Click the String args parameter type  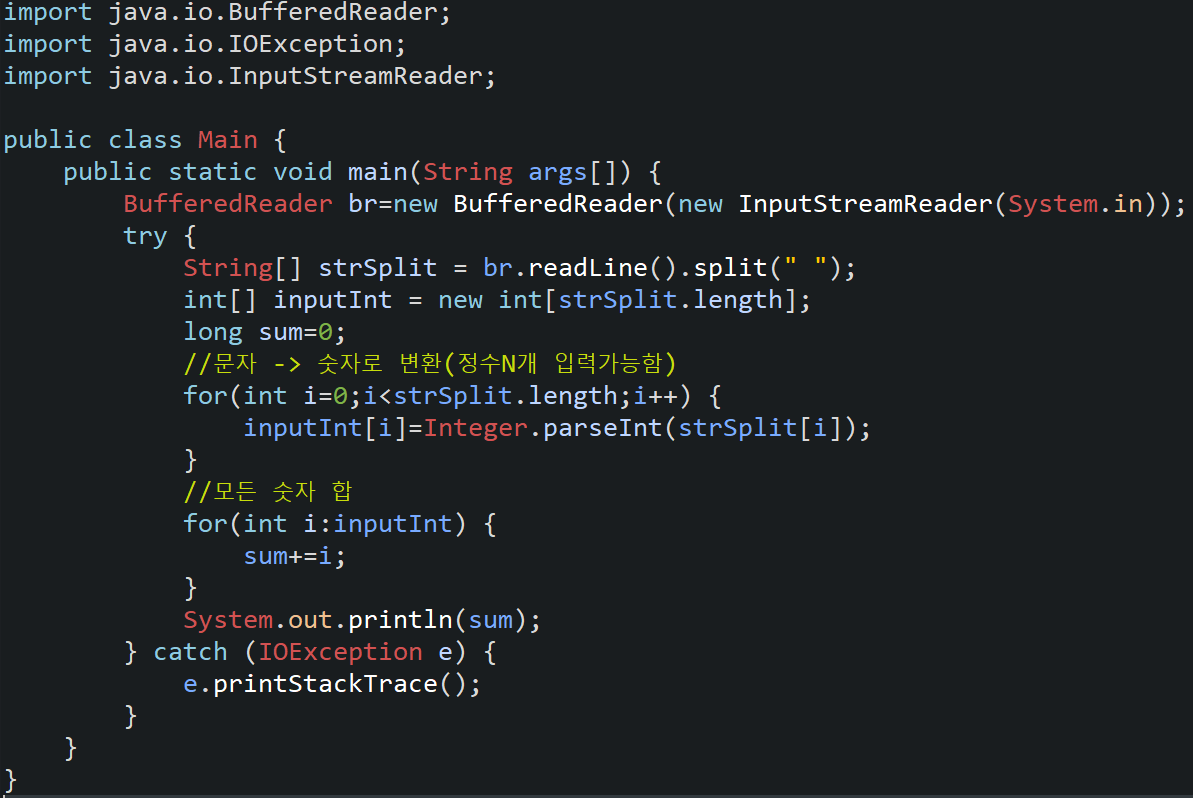coord(468,173)
